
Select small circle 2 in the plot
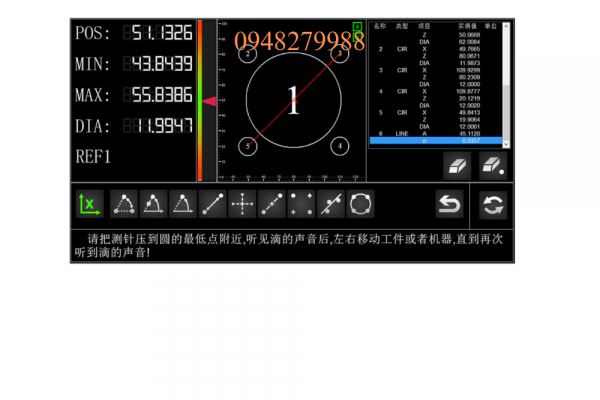[248, 54]
